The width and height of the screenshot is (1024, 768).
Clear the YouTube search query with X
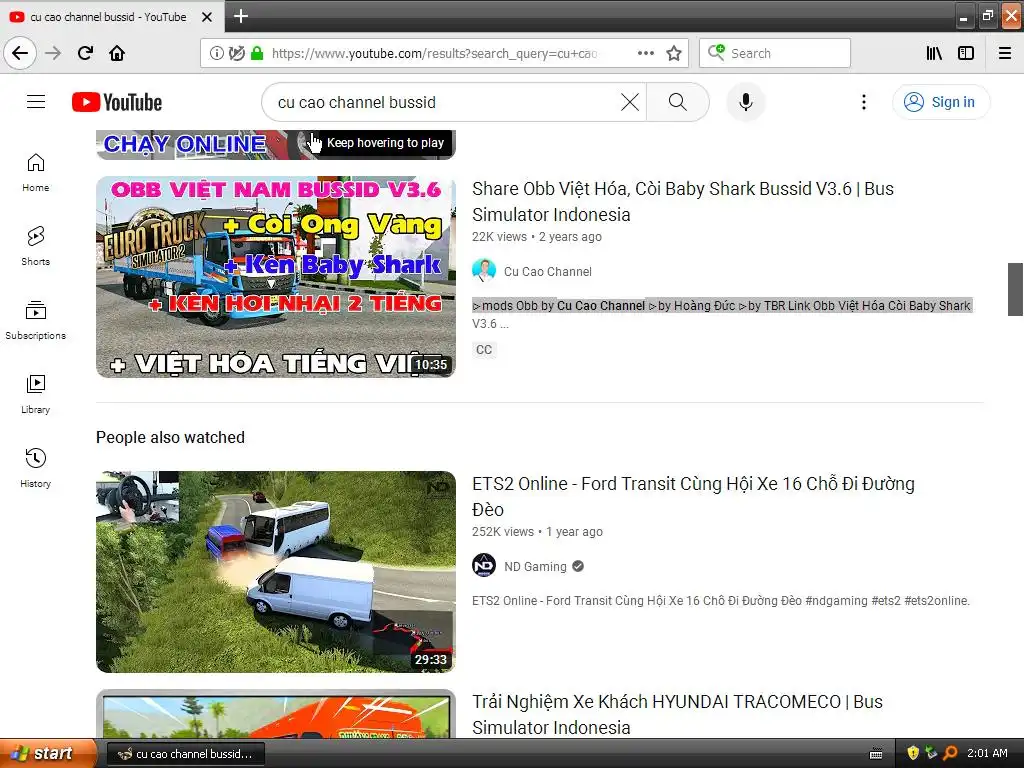click(630, 103)
